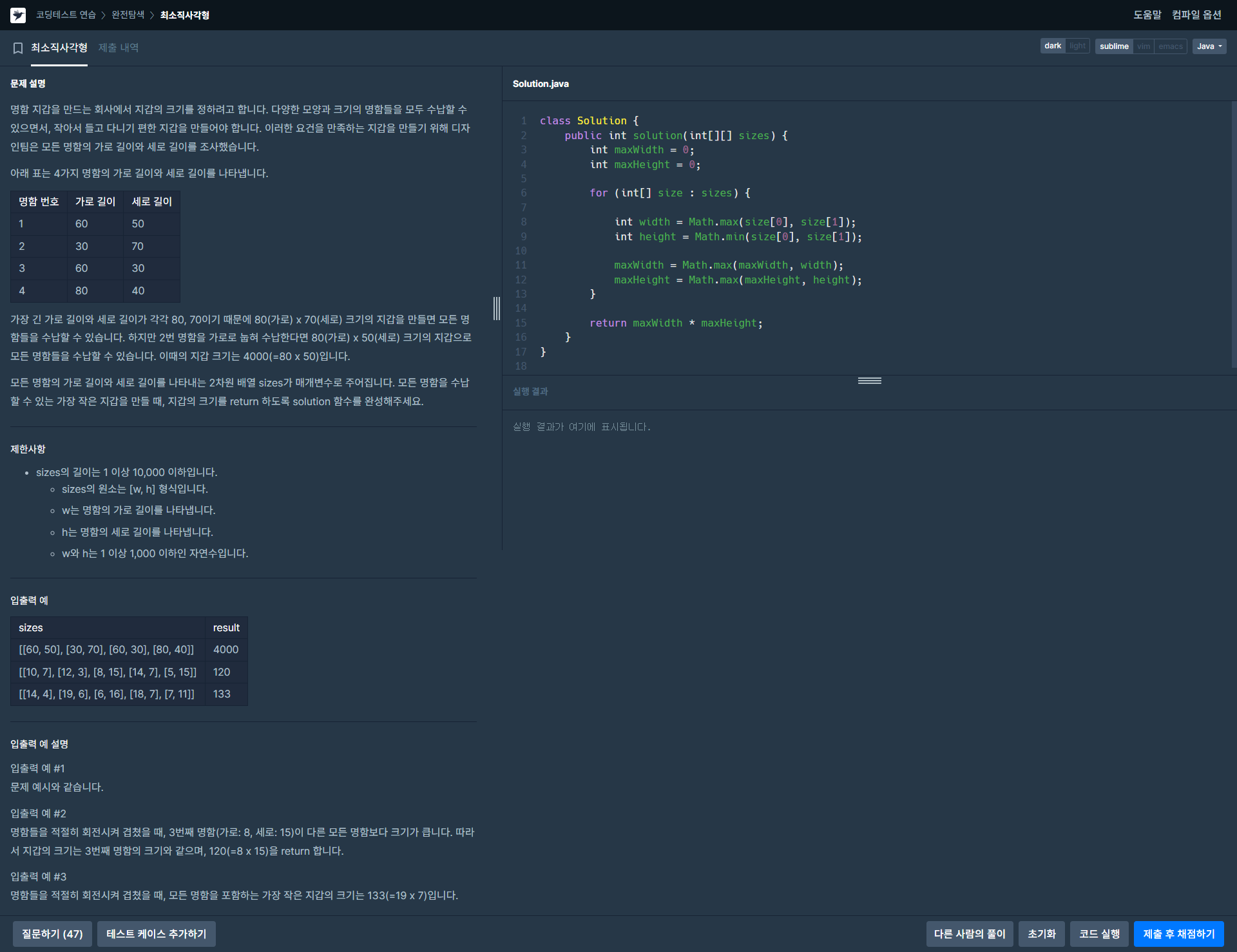Viewport: 1237px width, 952px height.
Task: Open 도움말 help menu
Action: (1147, 15)
